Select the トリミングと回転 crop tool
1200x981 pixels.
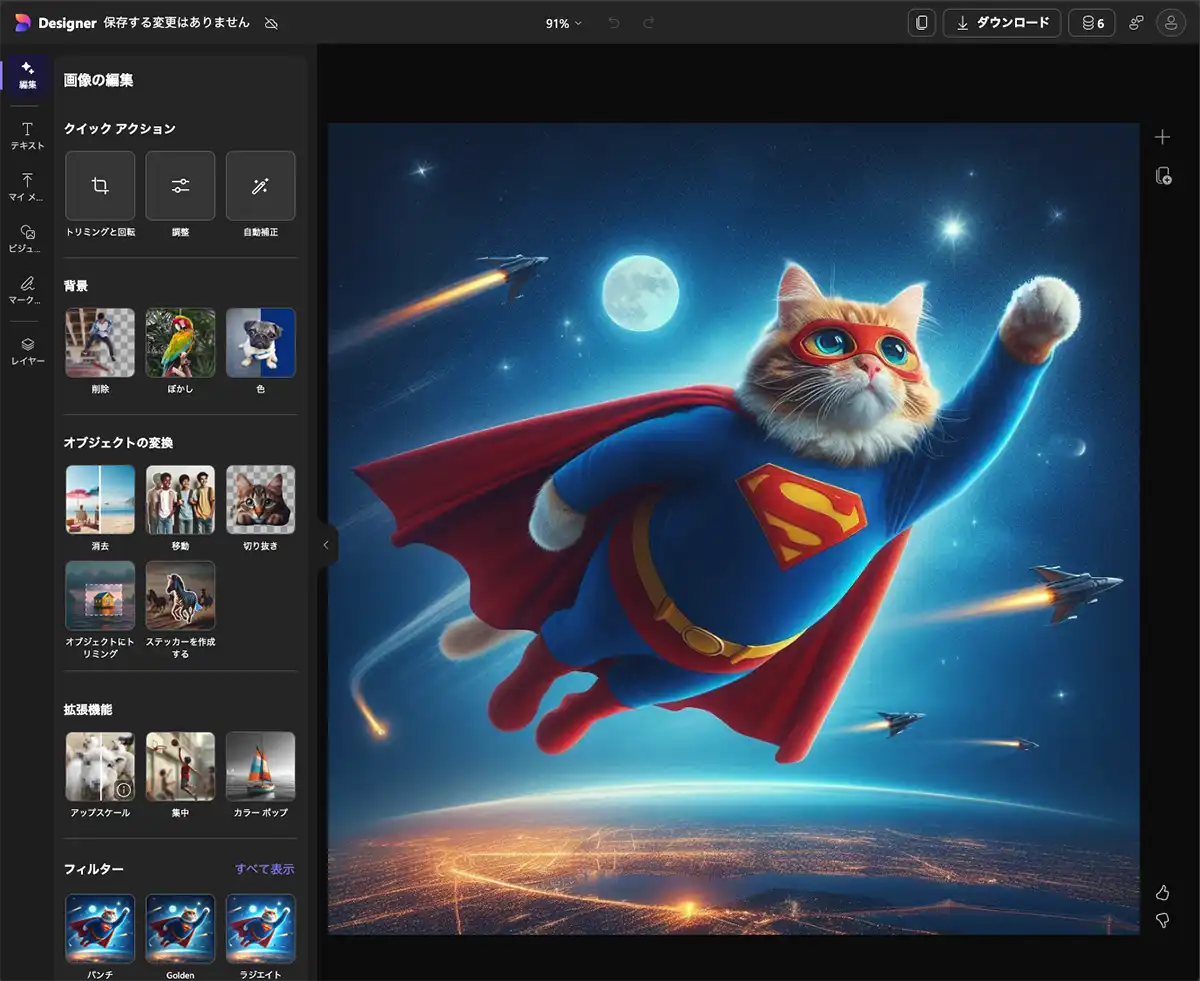[100, 185]
